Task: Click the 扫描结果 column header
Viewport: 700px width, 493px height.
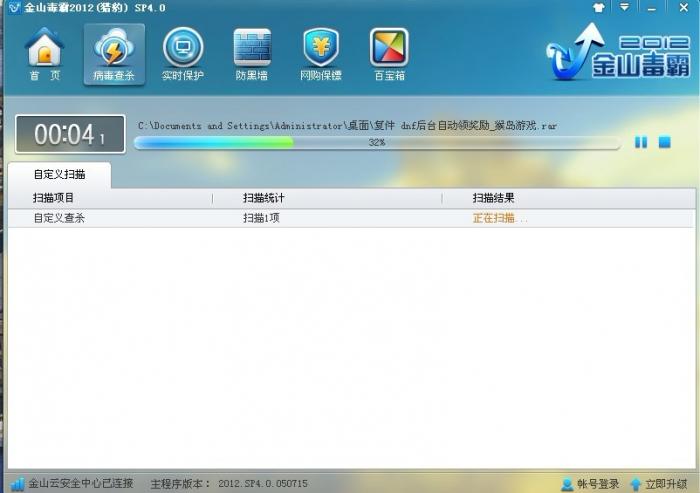Action: tap(493, 198)
